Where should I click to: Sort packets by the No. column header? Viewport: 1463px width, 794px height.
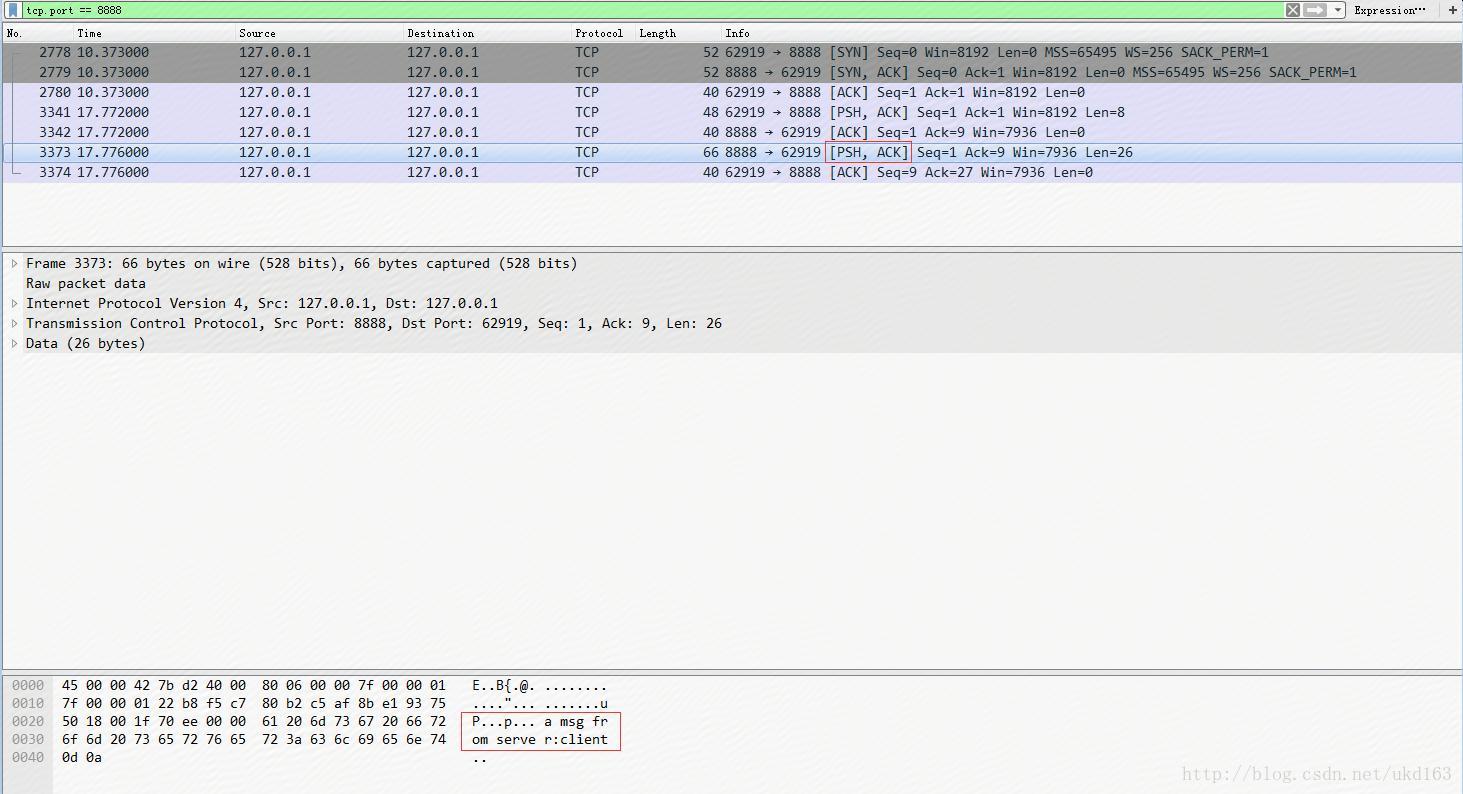coord(38,33)
